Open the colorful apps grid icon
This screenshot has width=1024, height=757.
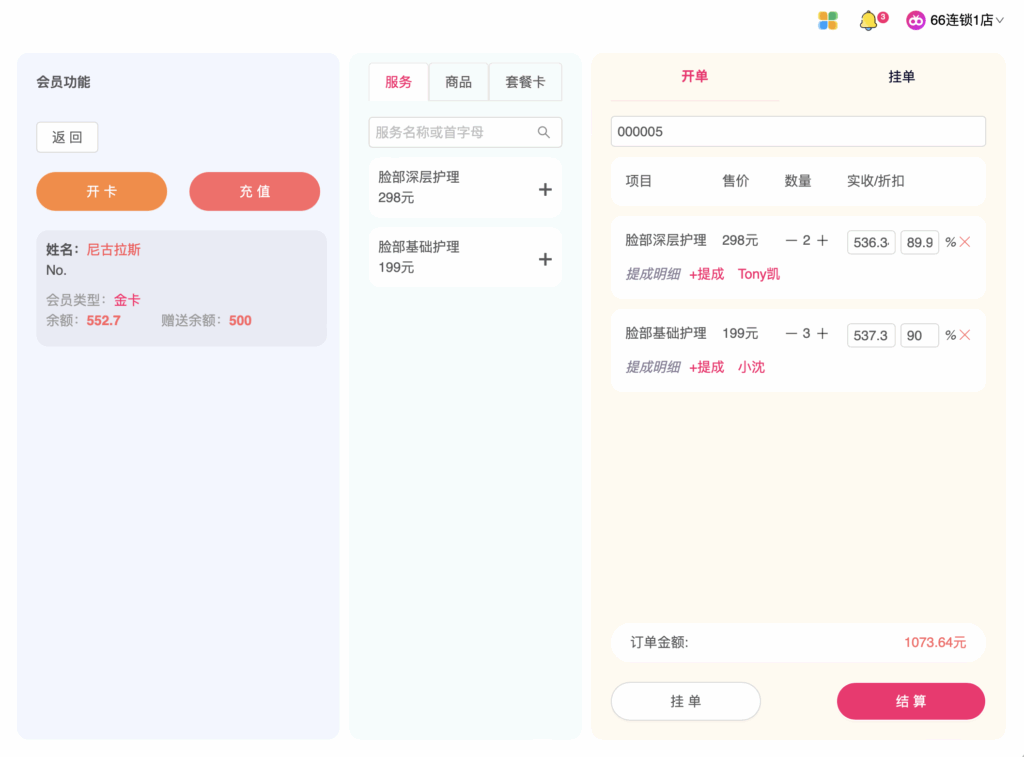pyautogui.click(x=827, y=21)
